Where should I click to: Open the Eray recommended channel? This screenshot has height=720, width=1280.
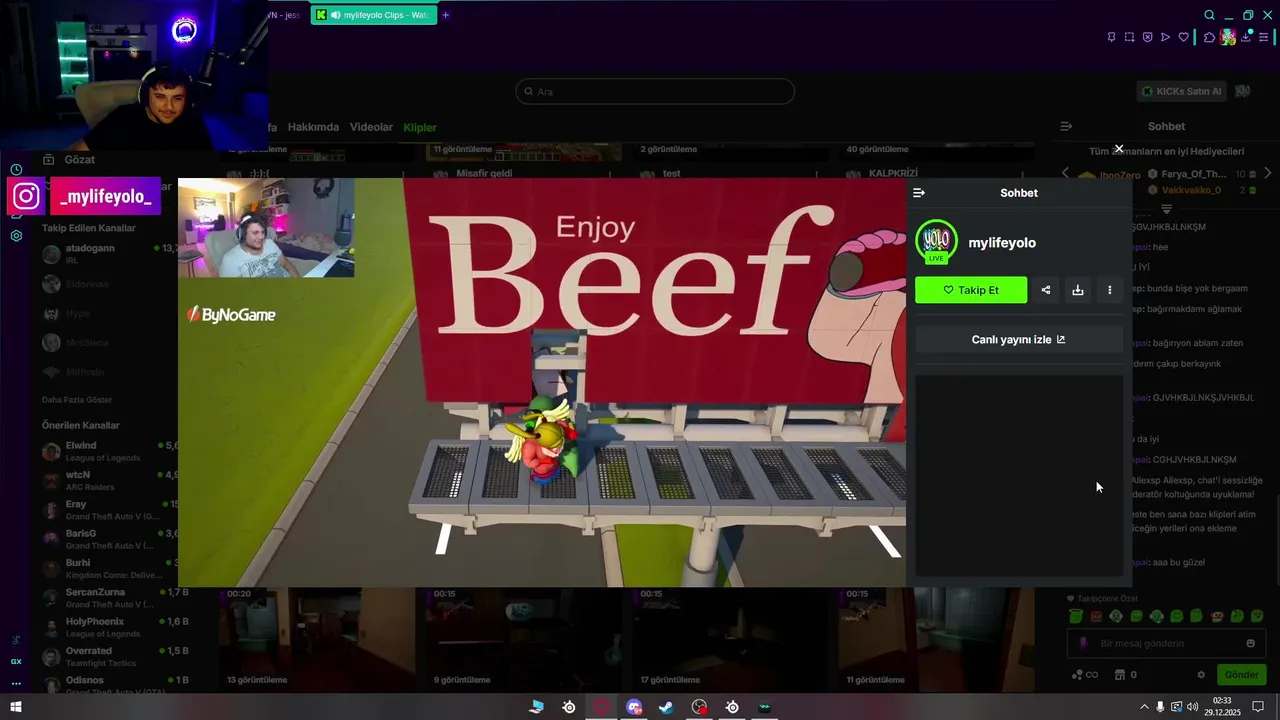point(108,510)
